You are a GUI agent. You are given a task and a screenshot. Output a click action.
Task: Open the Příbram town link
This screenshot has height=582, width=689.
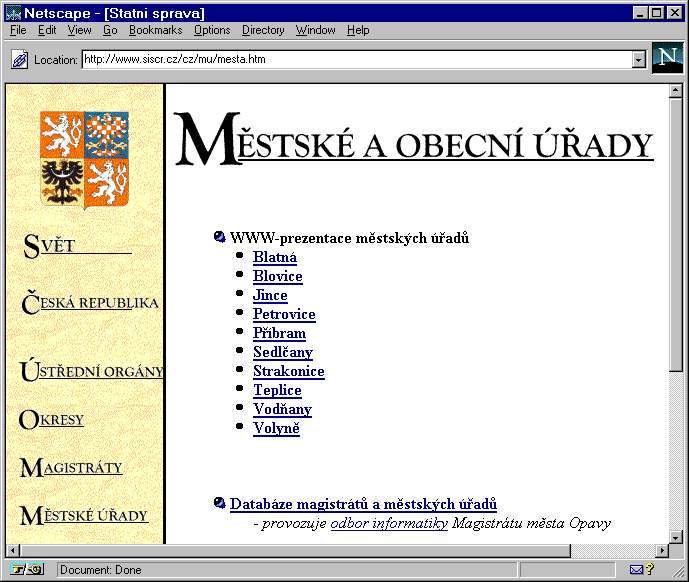279,333
